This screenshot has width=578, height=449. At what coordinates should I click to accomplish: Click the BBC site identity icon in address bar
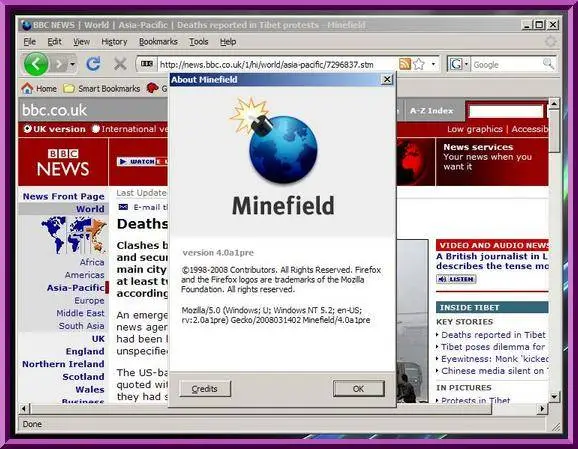pos(147,64)
